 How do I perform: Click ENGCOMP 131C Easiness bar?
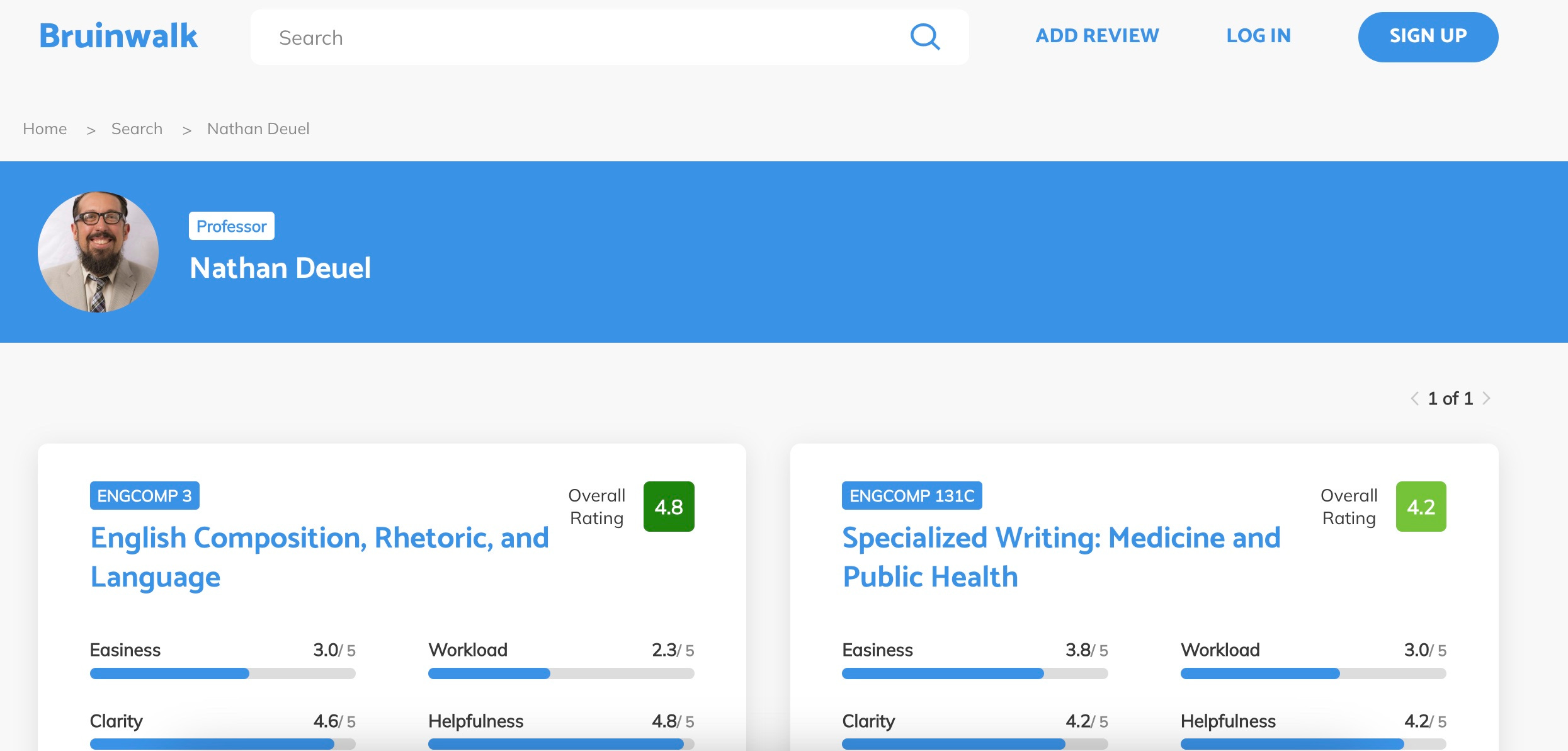coord(975,674)
